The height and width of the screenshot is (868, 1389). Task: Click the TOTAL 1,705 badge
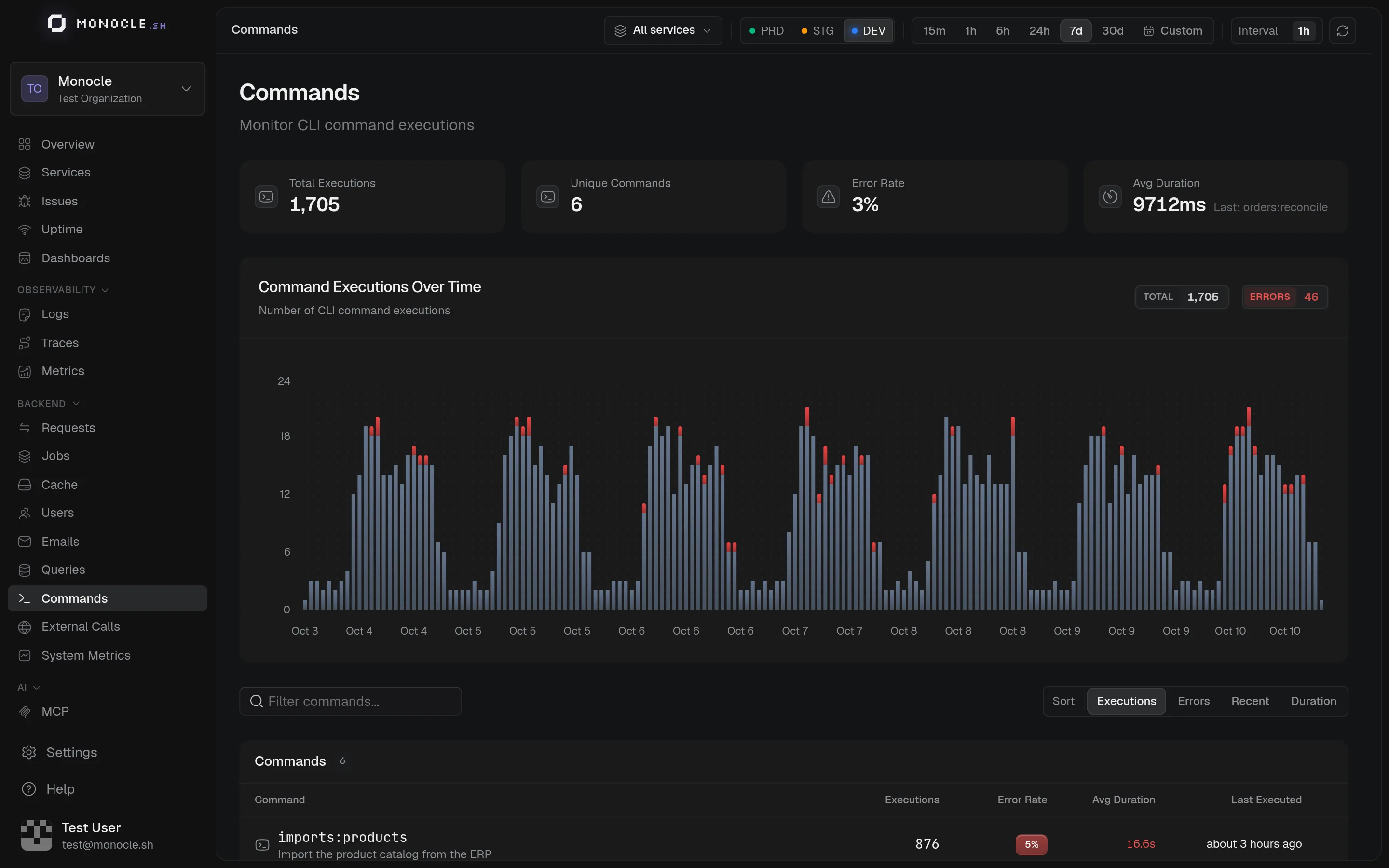1181,297
